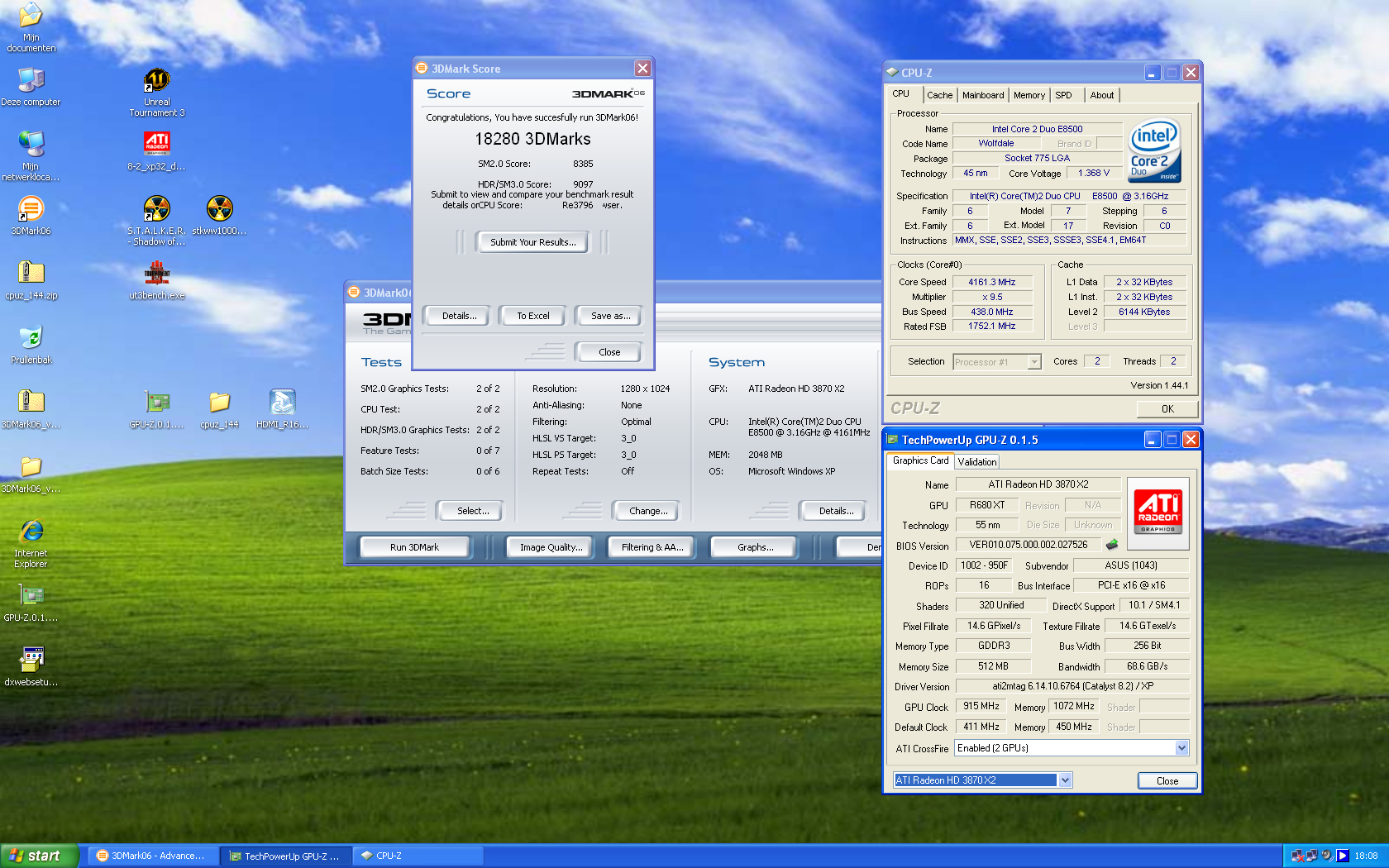1389x868 pixels.
Task: Click Details button under System section
Action: click(836, 511)
